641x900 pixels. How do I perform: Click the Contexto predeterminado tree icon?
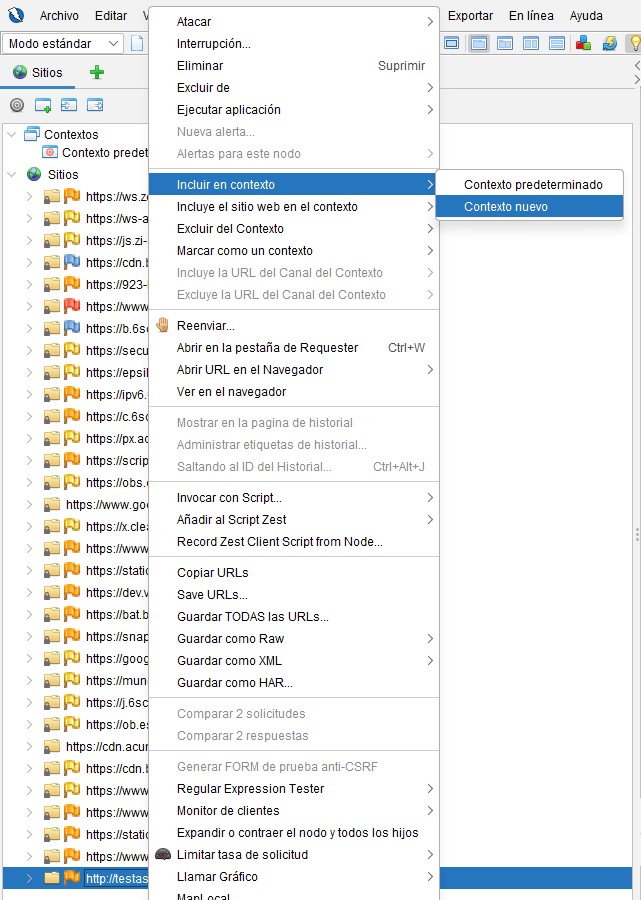pyautogui.click(x=50, y=153)
